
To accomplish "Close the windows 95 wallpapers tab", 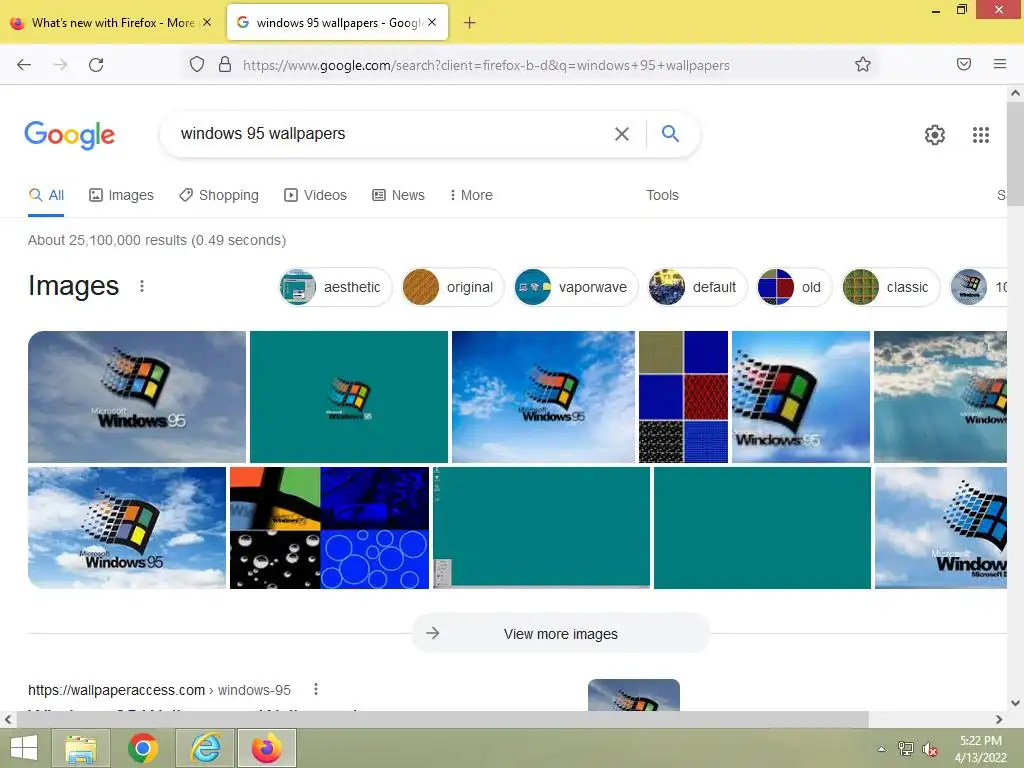I will pos(432,22).
